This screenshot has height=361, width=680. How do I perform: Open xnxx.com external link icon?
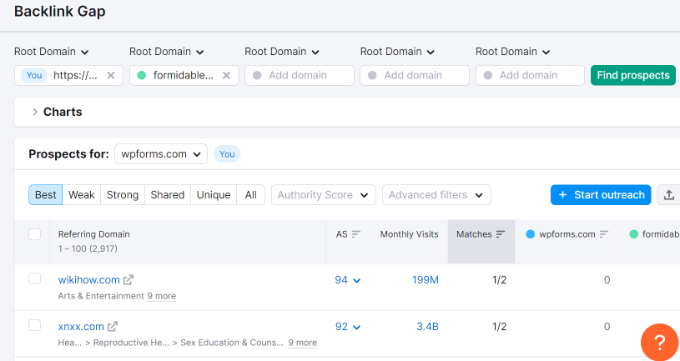point(113,326)
